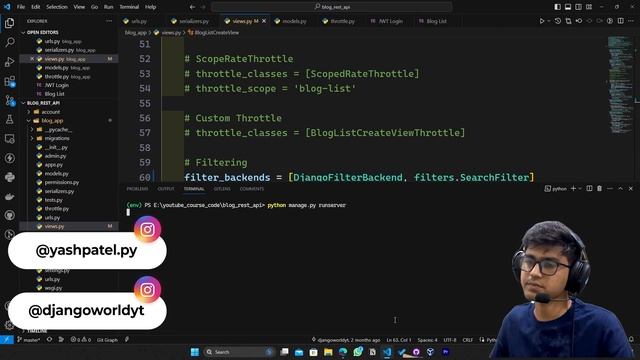Screen dimensions: 640x360
Task: Switch to the Problems panel tab
Action: [x=137, y=189]
